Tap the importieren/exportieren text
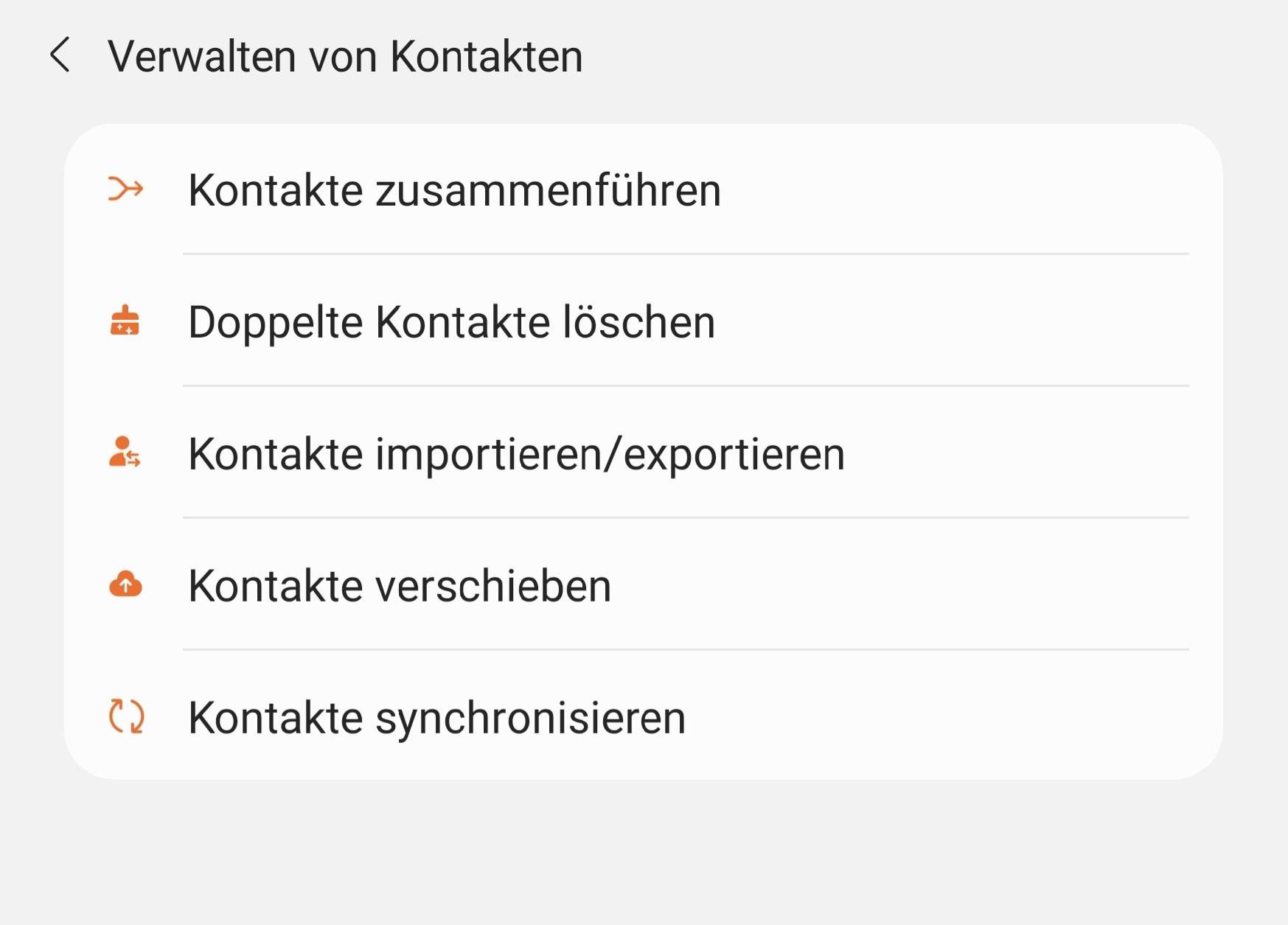The image size is (1288, 925). click(x=610, y=454)
